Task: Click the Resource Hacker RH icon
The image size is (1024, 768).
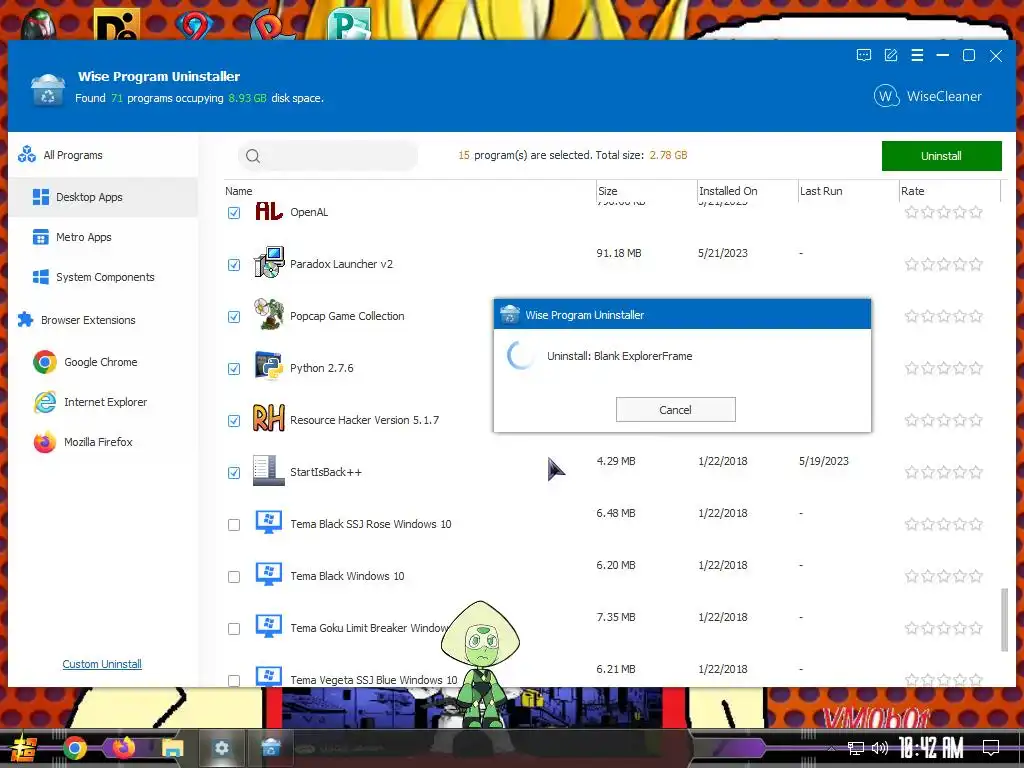Action: [268, 419]
